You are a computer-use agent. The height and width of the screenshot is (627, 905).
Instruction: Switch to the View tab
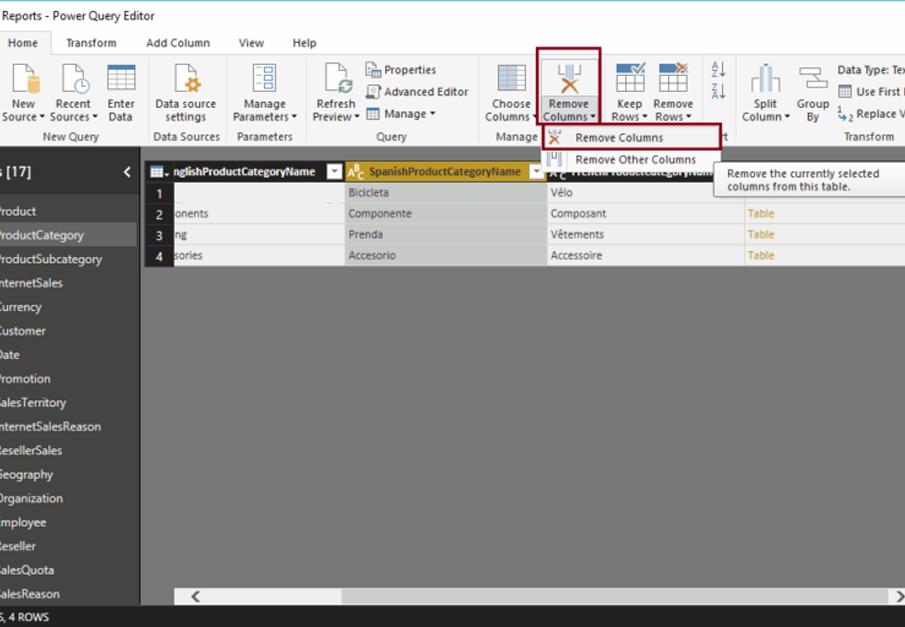coord(251,43)
